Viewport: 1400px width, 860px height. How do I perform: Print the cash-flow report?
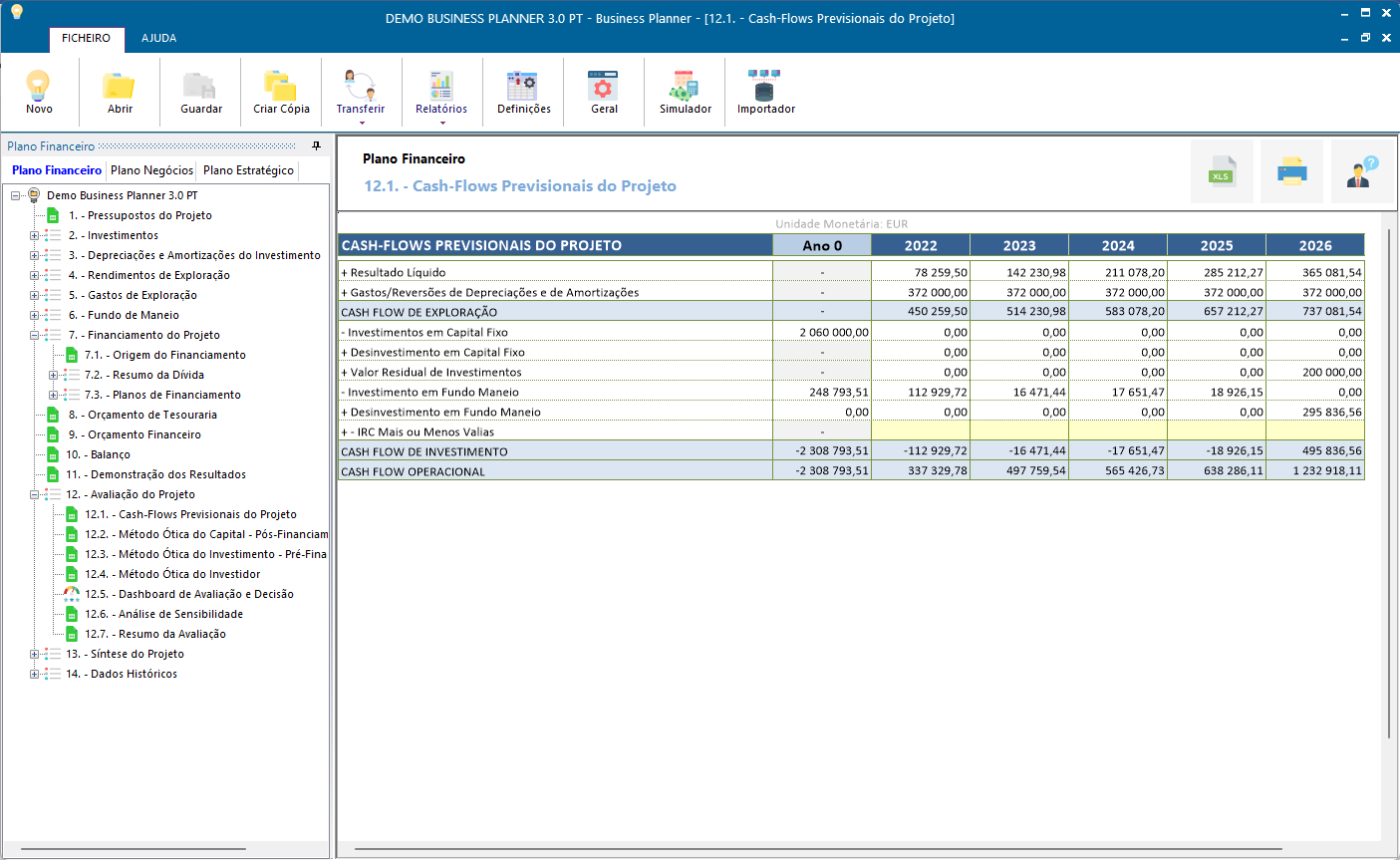[1291, 171]
